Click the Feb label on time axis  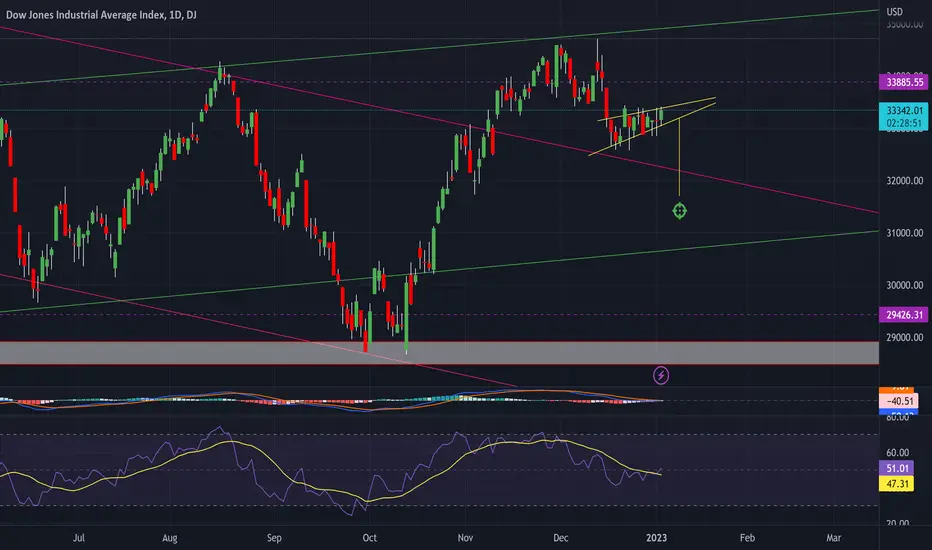click(x=747, y=538)
